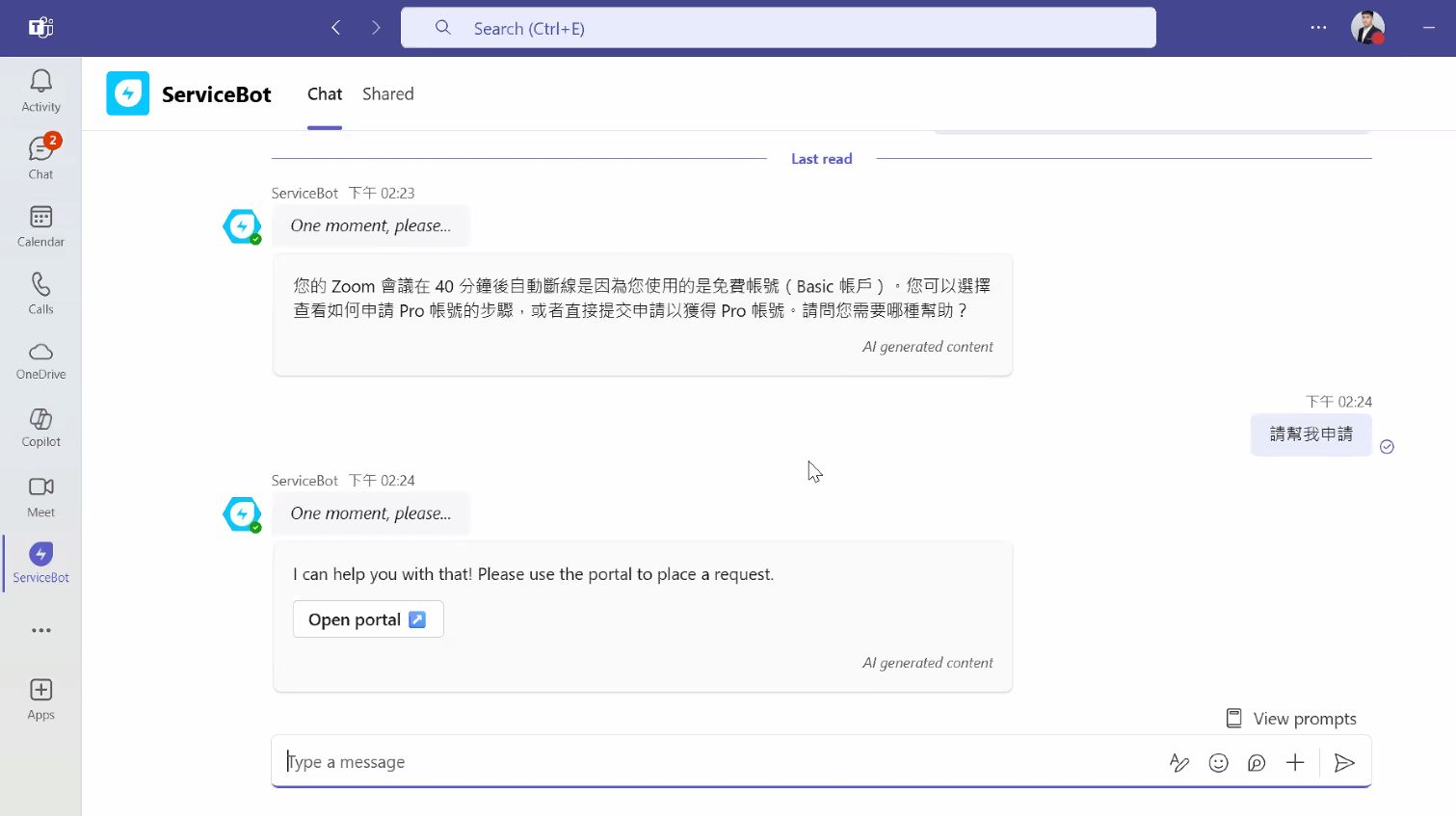Select the Chat tab in ServiceBot
This screenshot has height=816, width=1456.
point(325,94)
